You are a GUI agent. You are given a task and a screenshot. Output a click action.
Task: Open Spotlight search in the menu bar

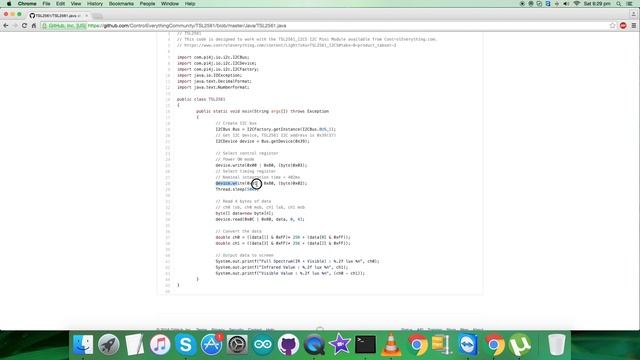coord(619,4)
